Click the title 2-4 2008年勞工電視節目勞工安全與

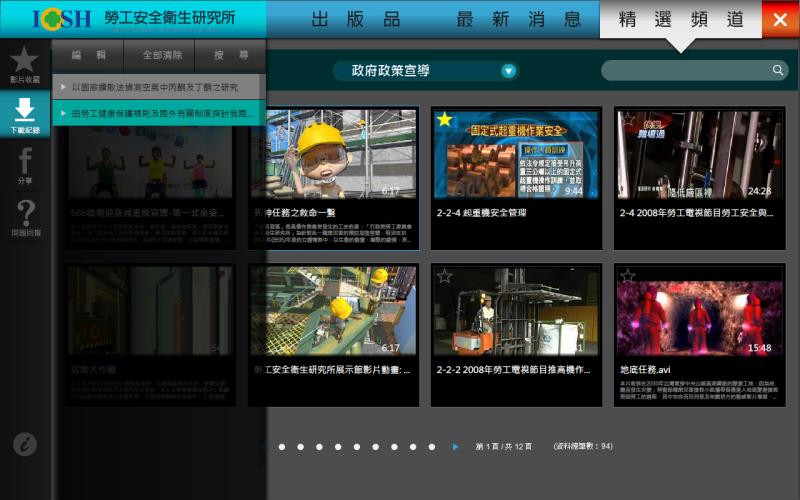[696, 213]
